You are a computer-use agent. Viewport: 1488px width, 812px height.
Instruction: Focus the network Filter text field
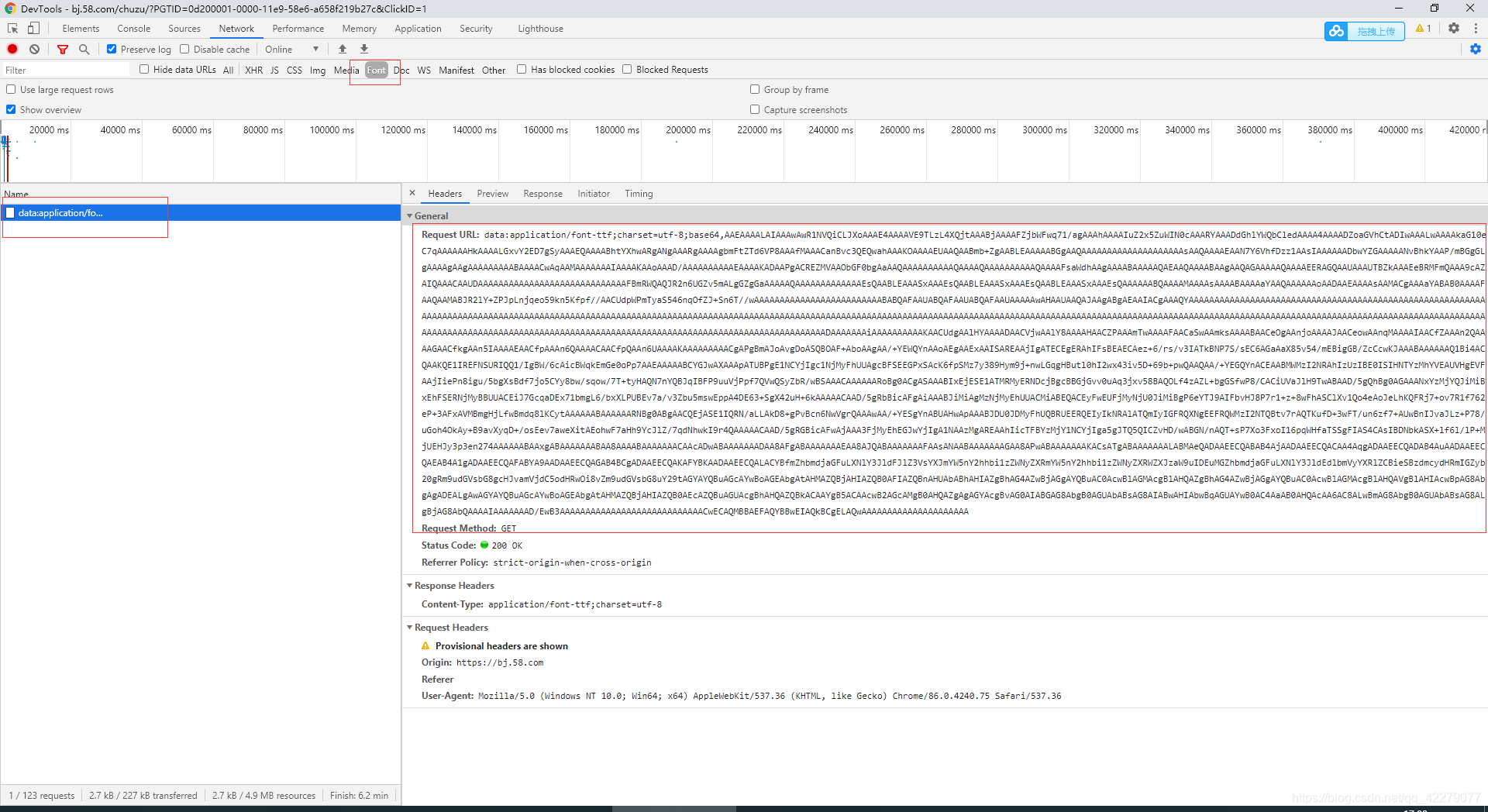point(67,70)
